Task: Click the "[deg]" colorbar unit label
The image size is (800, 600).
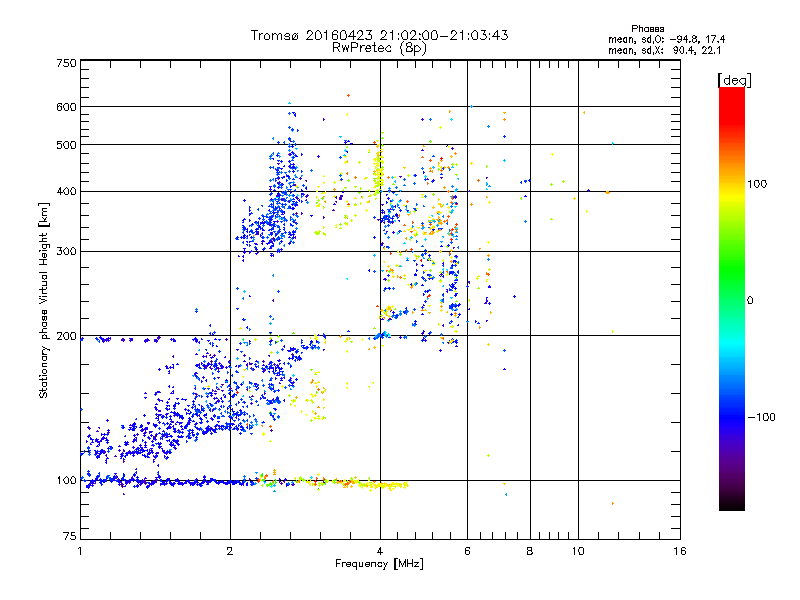Action: tap(734, 80)
